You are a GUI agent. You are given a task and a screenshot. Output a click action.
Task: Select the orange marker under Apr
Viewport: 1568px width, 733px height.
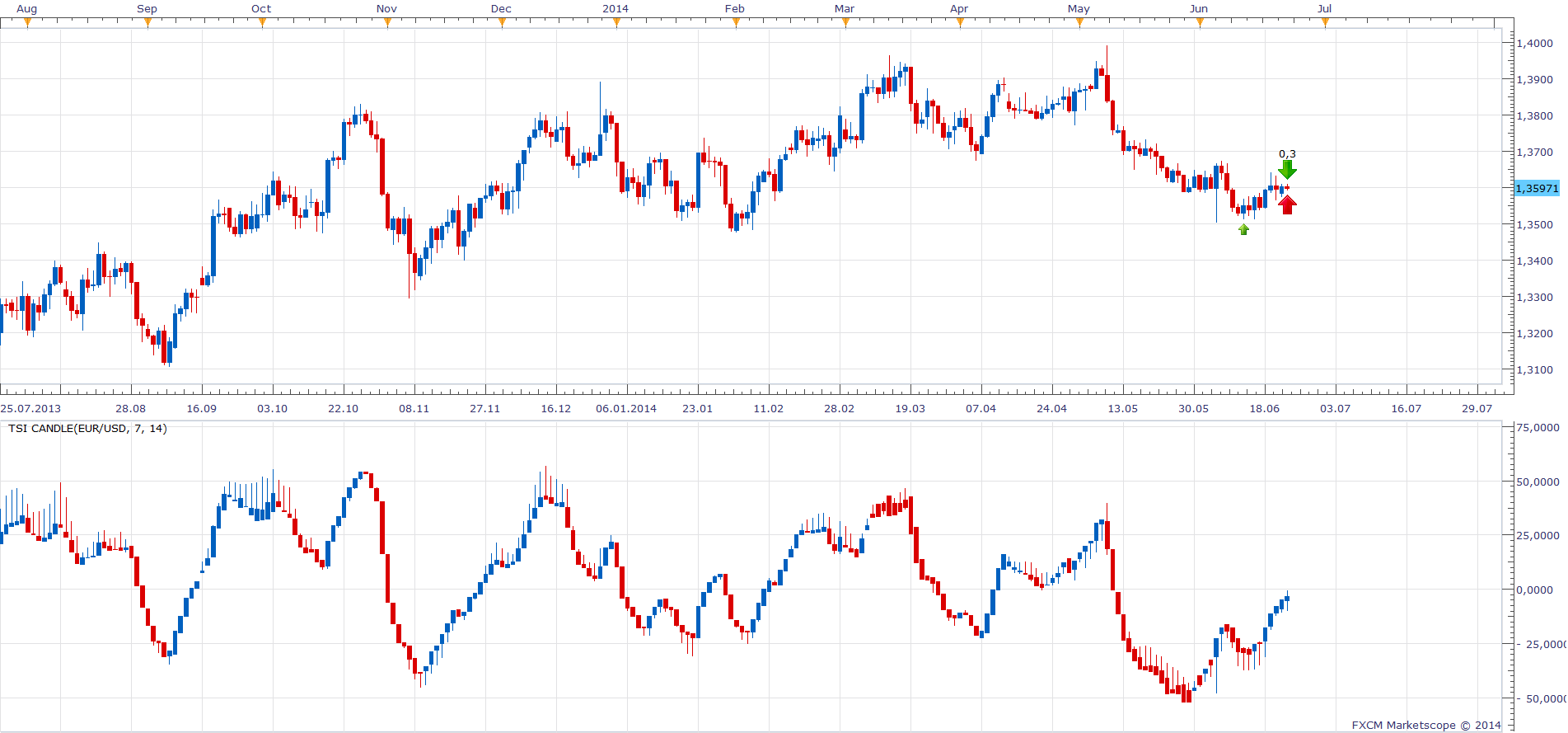(960, 22)
